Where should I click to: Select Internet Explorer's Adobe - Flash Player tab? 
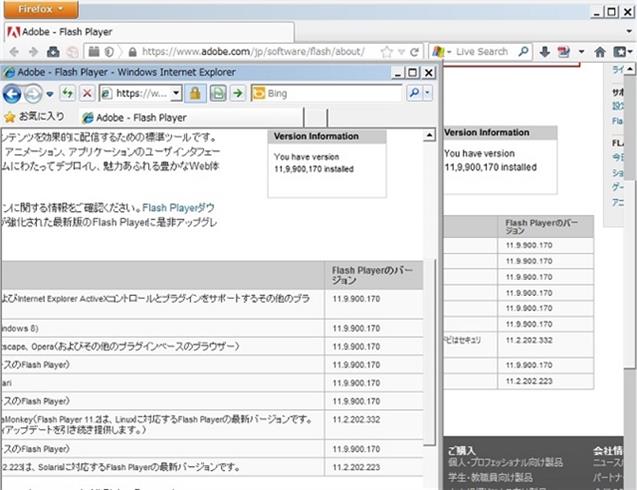[191, 118]
